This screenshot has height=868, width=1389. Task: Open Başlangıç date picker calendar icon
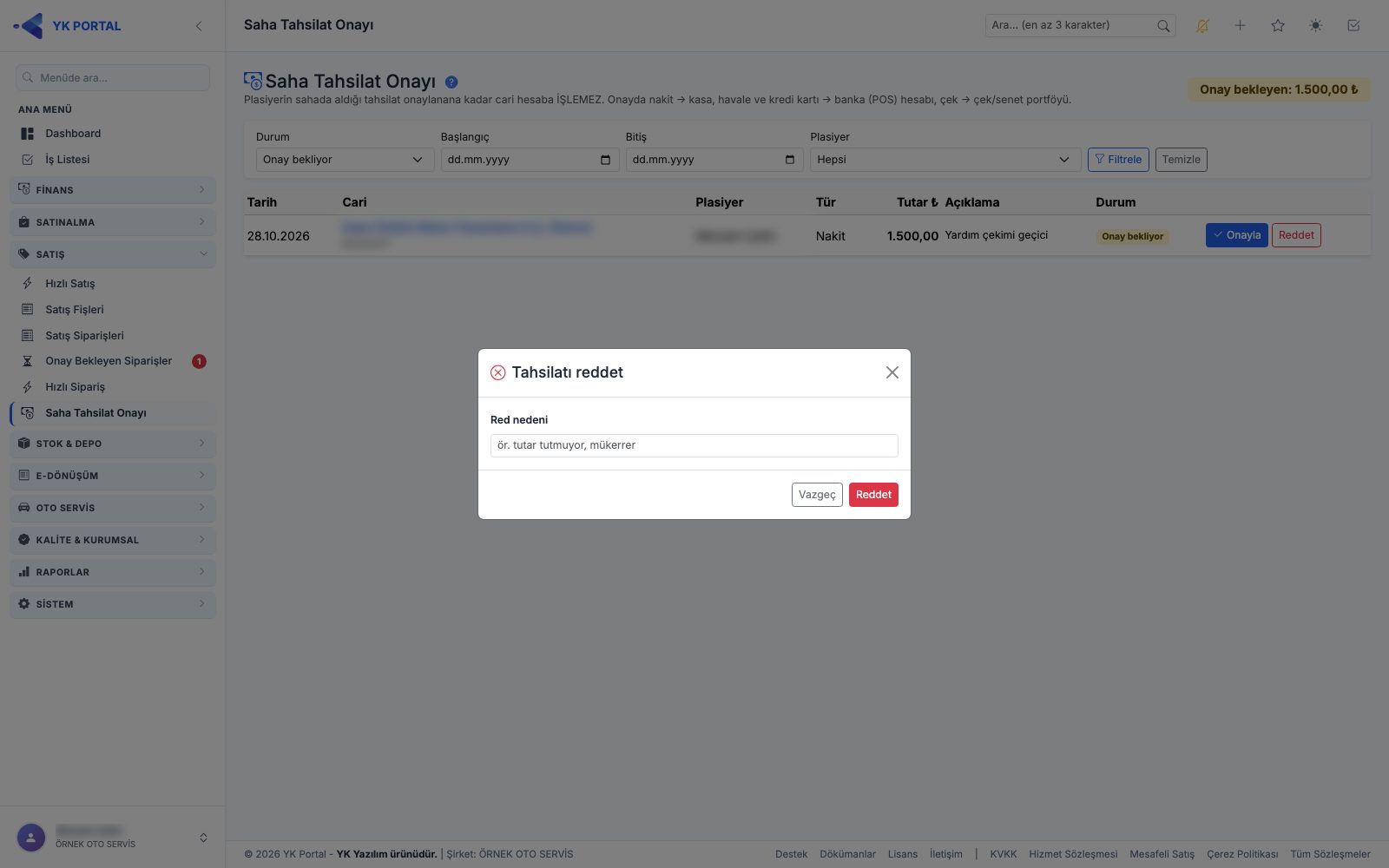point(605,160)
